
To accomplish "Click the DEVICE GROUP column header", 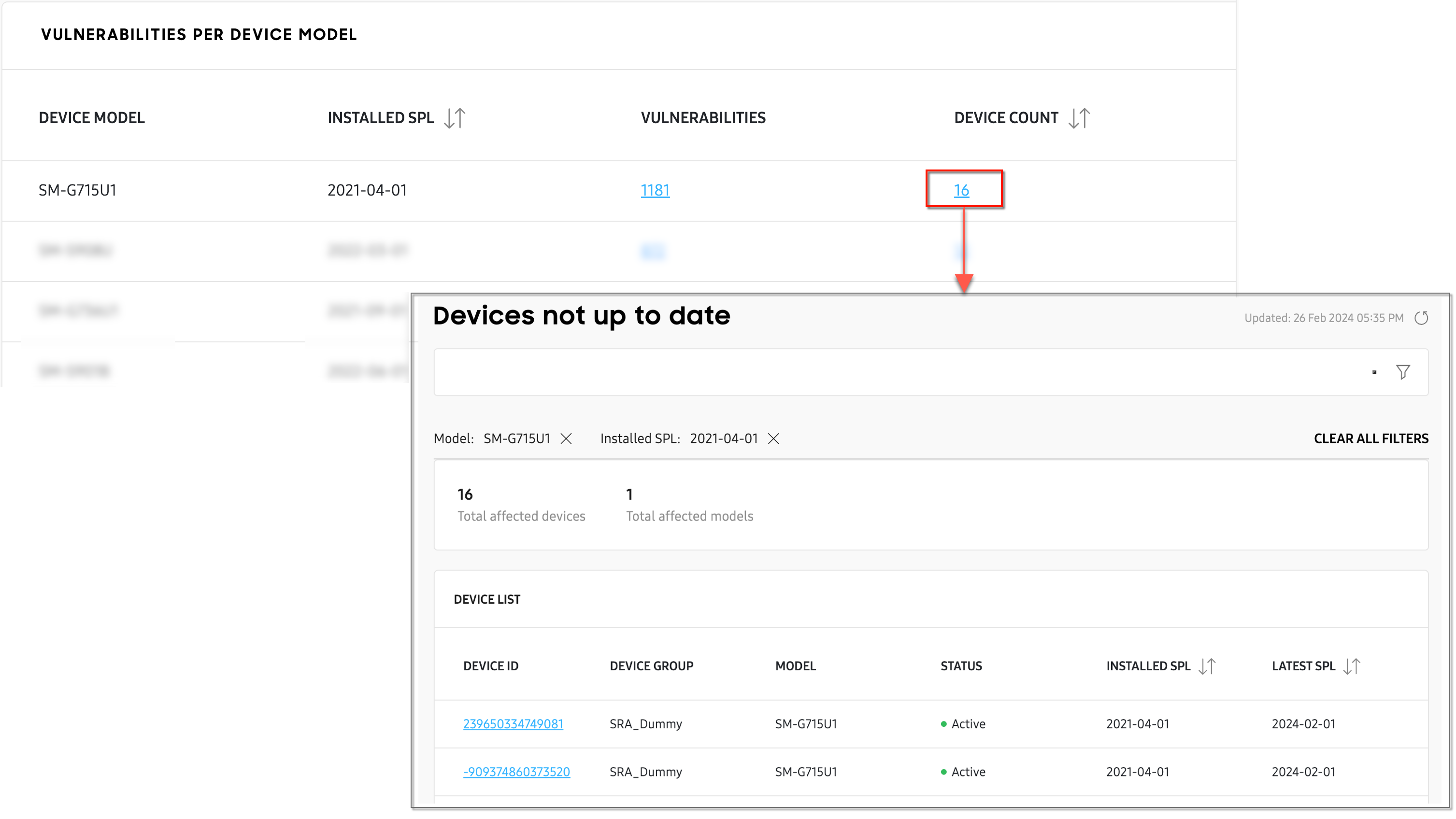I will (651, 666).
